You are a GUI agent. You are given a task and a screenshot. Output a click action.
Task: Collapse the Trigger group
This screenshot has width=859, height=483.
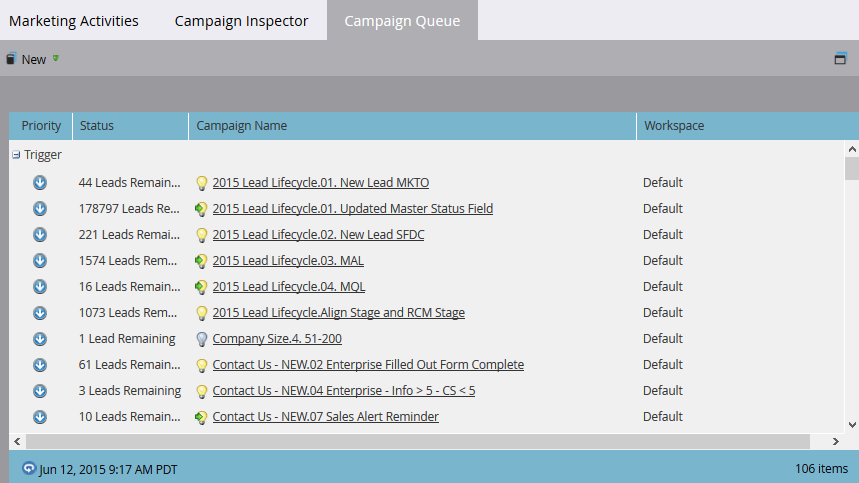[16, 155]
